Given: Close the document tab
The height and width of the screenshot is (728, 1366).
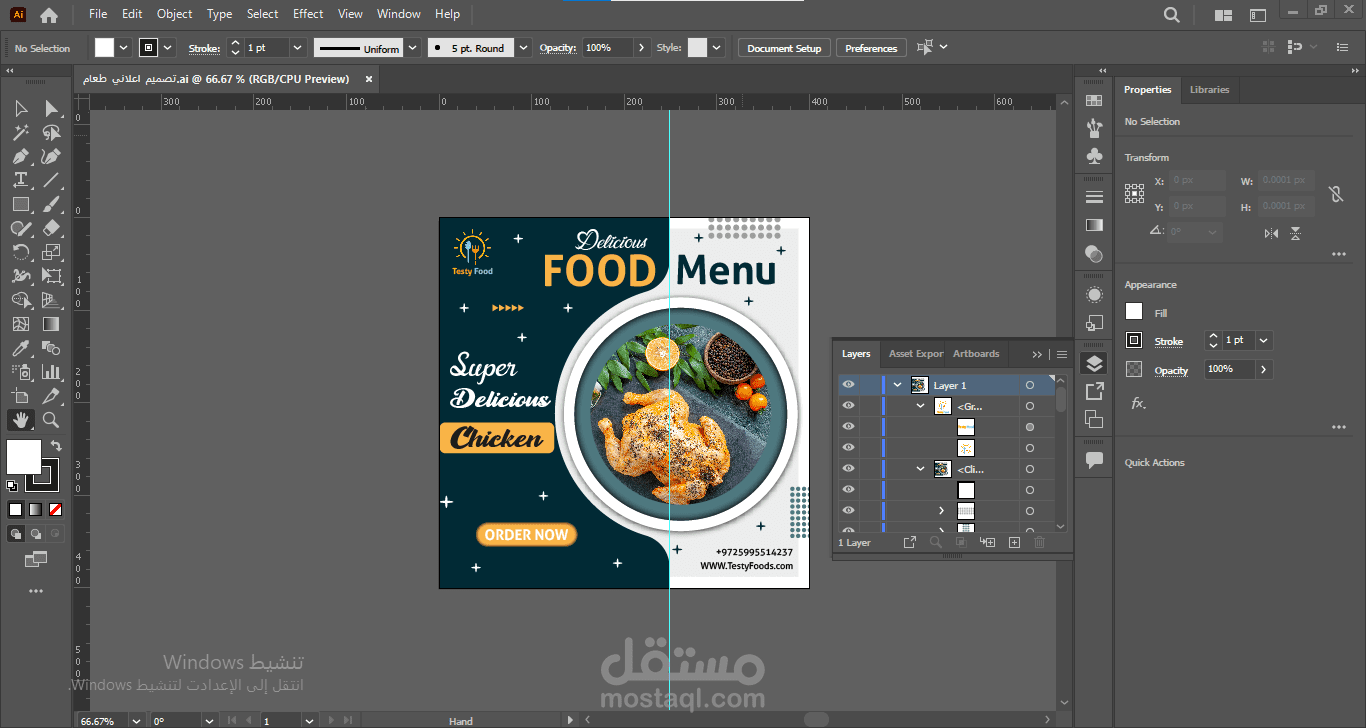Looking at the screenshot, I should [368, 79].
